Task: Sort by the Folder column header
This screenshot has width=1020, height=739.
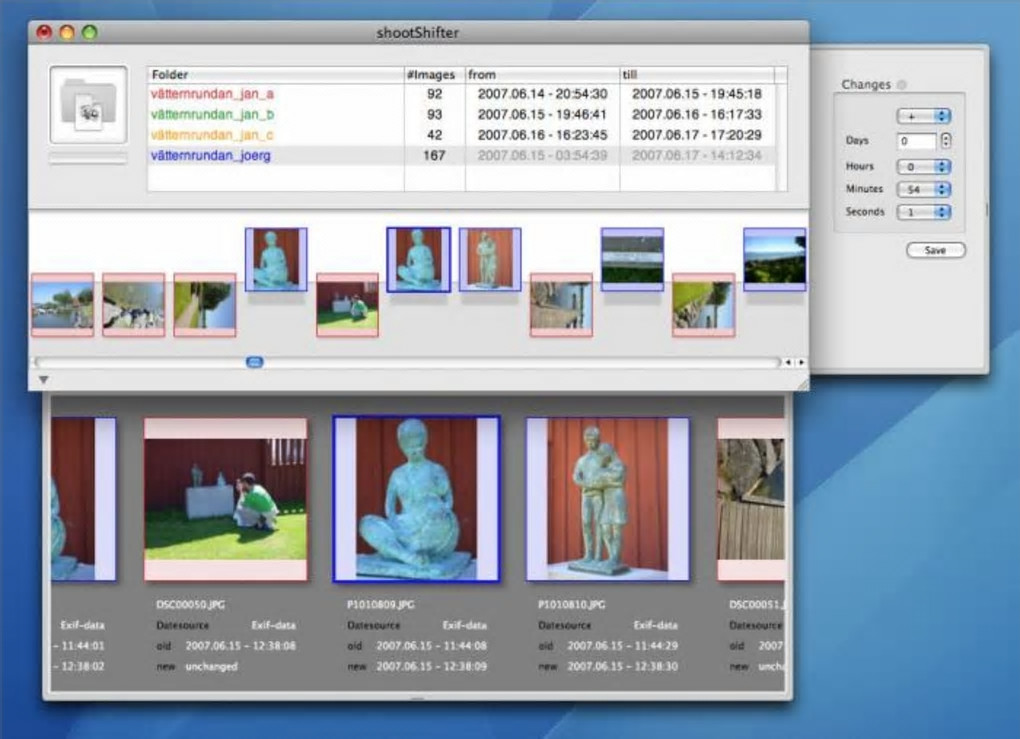Action: click(276, 74)
